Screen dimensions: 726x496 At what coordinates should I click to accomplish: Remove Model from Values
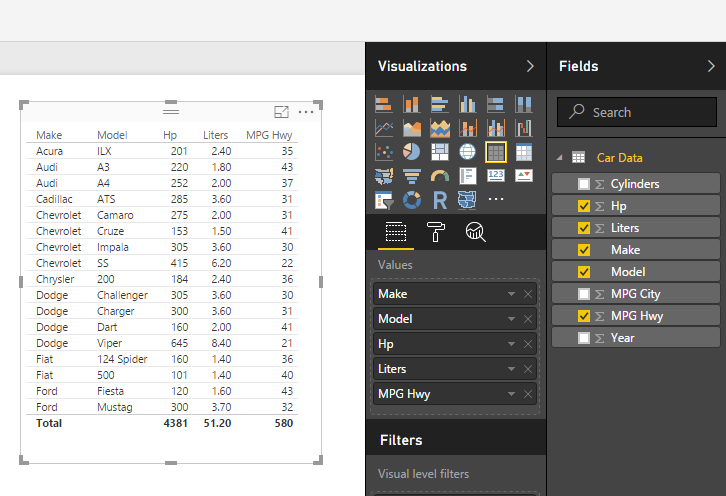(528, 319)
